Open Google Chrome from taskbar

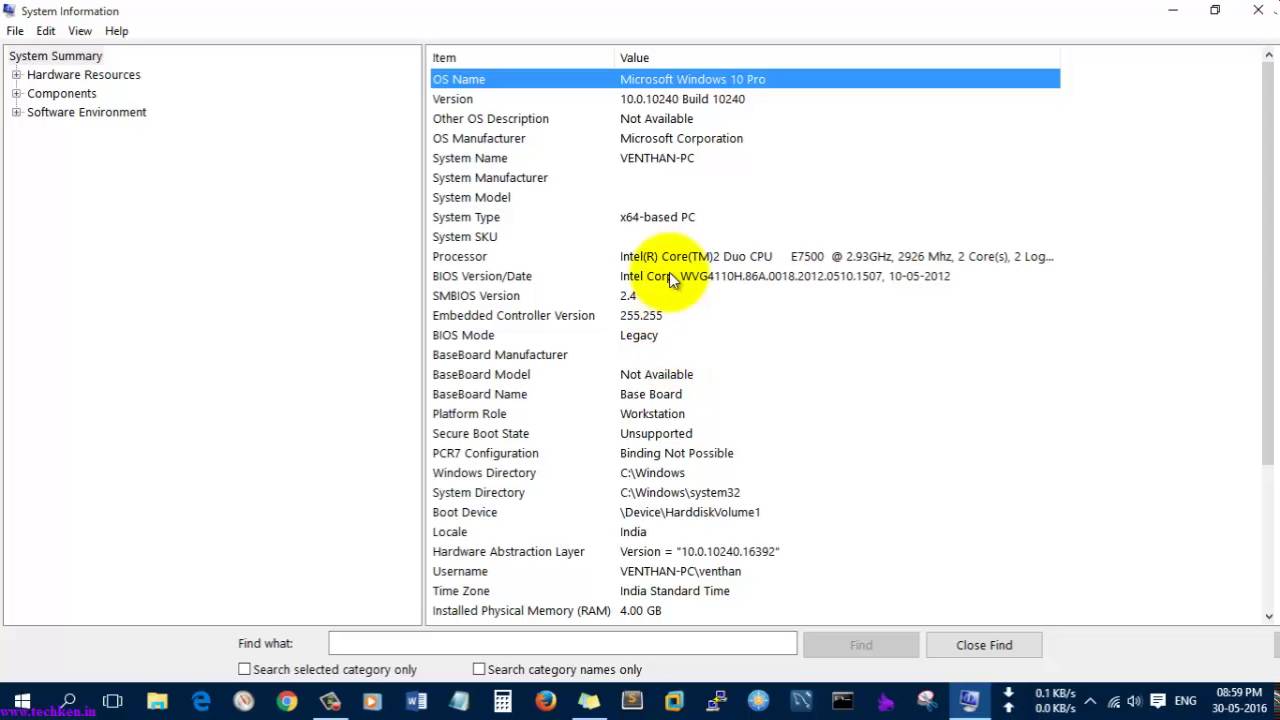pos(287,701)
